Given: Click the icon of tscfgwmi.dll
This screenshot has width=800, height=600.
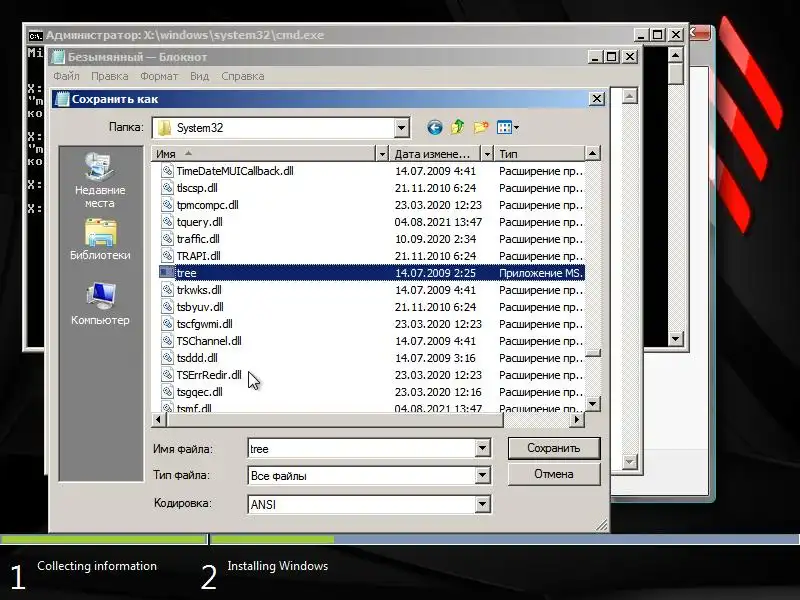Looking at the screenshot, I should click(167, 323).
